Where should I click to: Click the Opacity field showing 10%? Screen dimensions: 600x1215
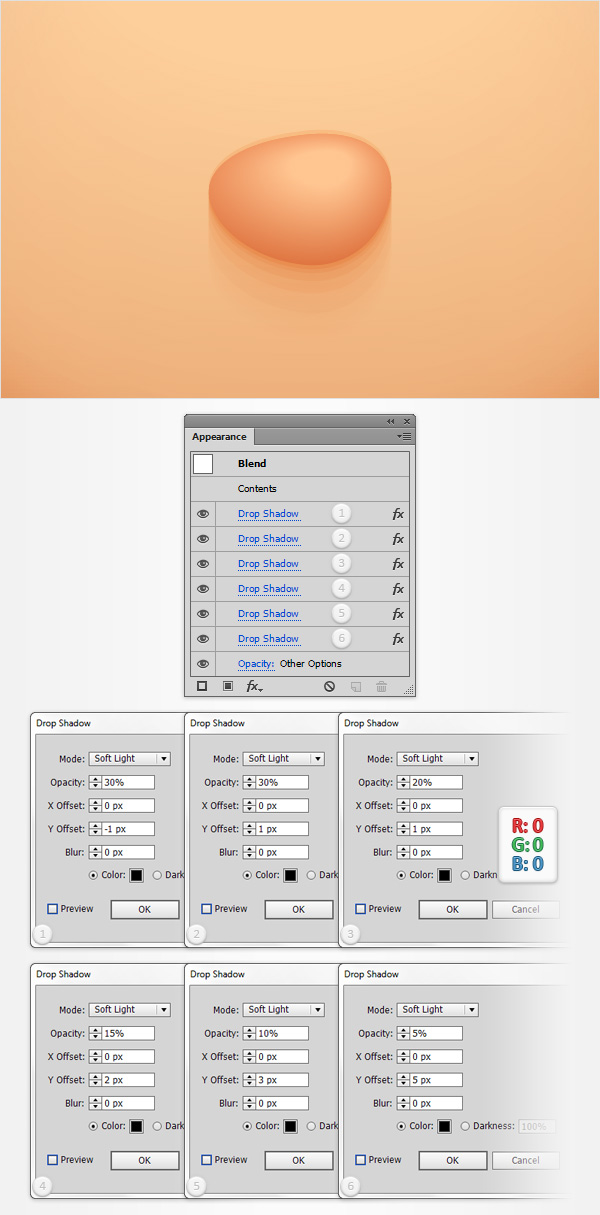coord(282,1033)
